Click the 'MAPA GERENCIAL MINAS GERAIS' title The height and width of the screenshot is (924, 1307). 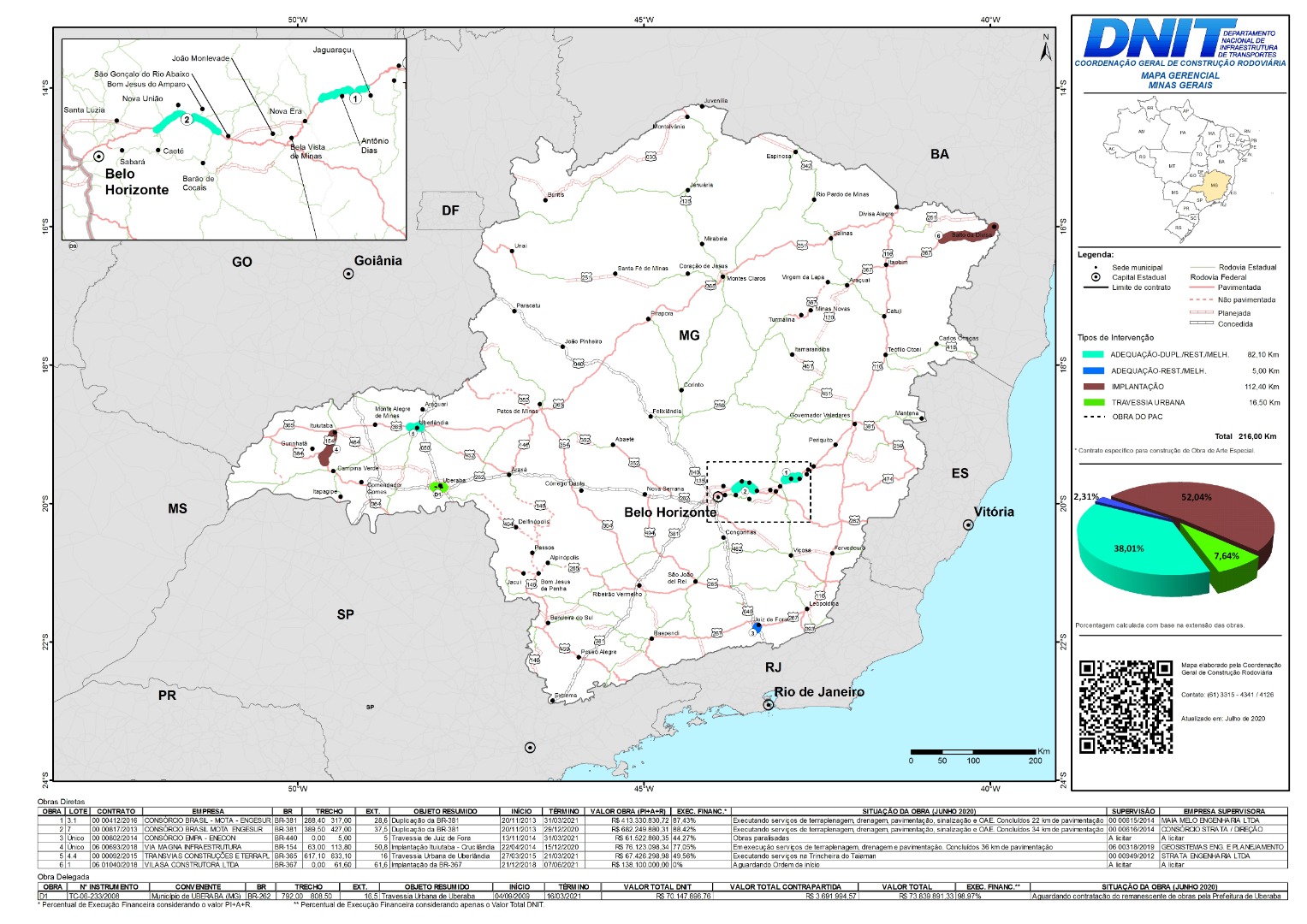coord(1179,80)
